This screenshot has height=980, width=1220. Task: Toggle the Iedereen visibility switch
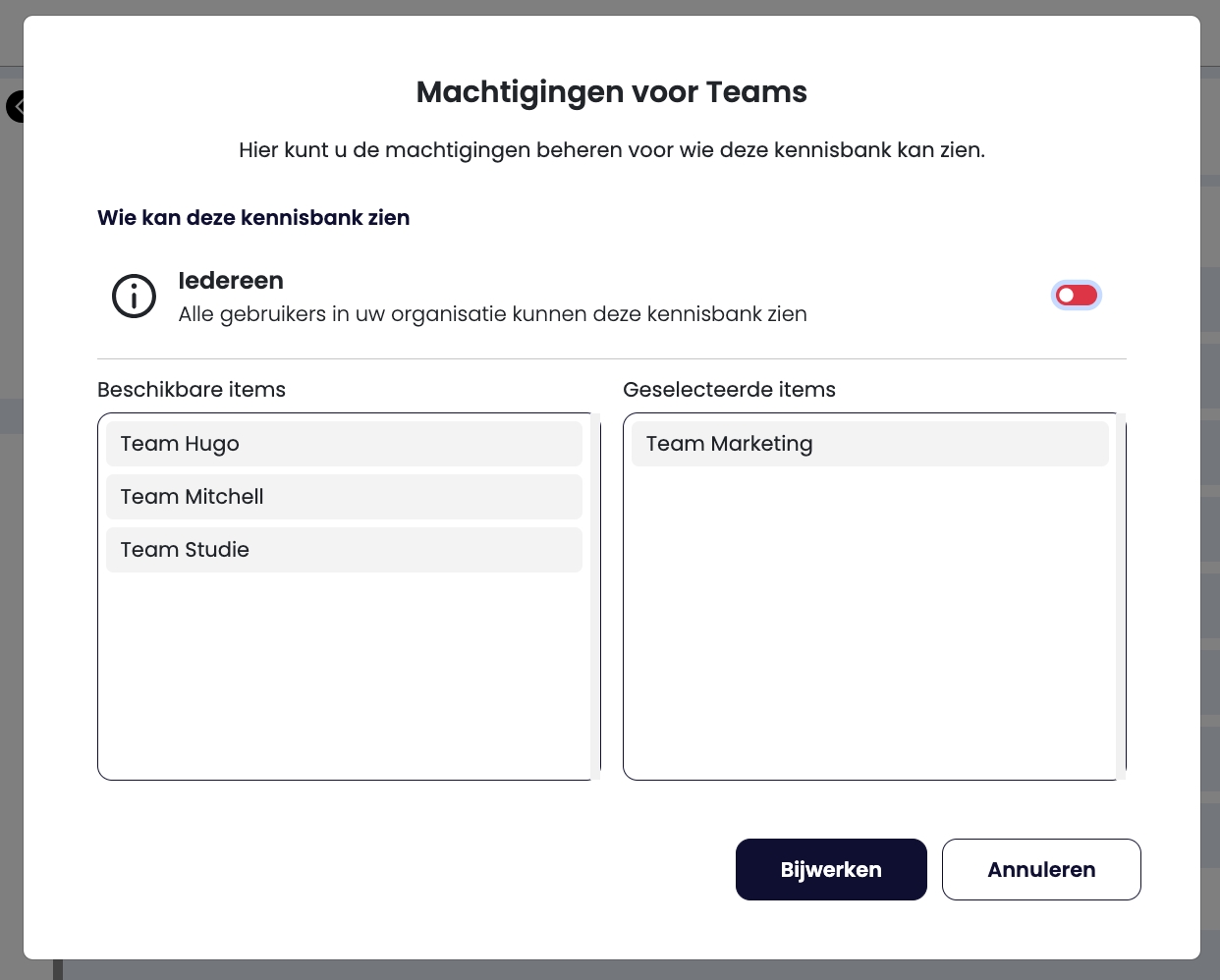coord(1076,296)
